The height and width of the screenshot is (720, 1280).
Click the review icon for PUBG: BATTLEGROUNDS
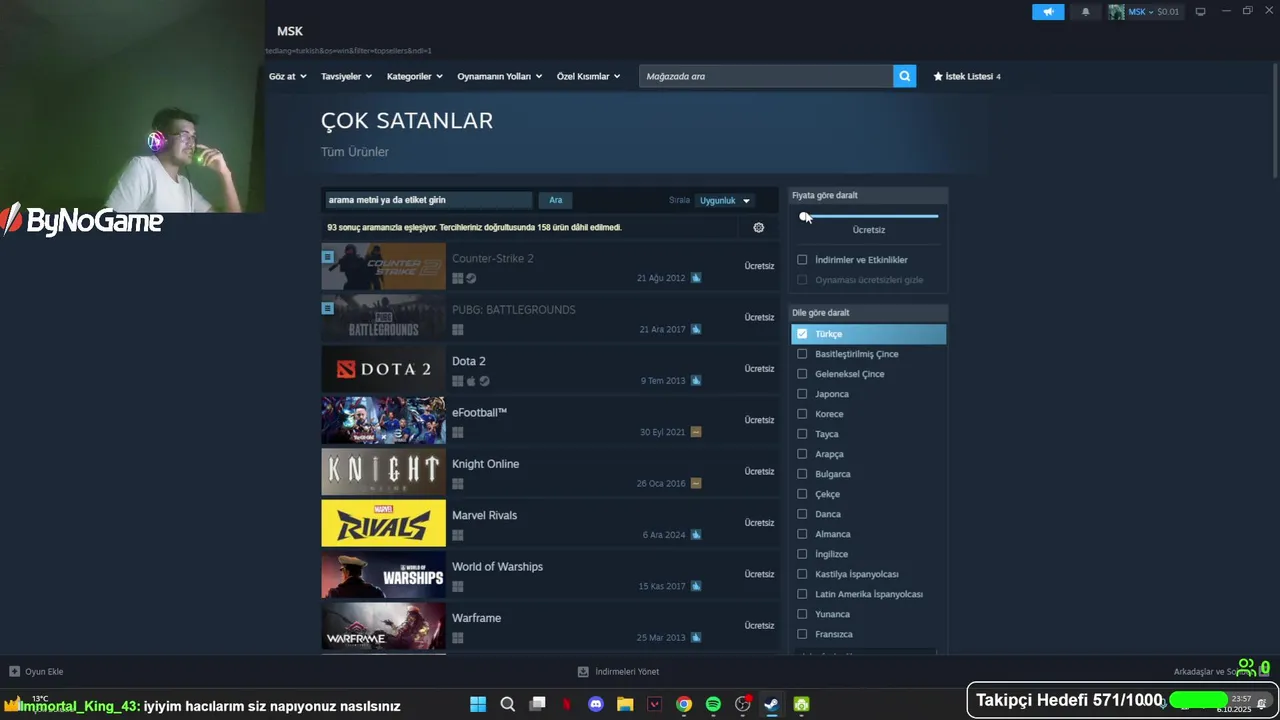[696, 329]
